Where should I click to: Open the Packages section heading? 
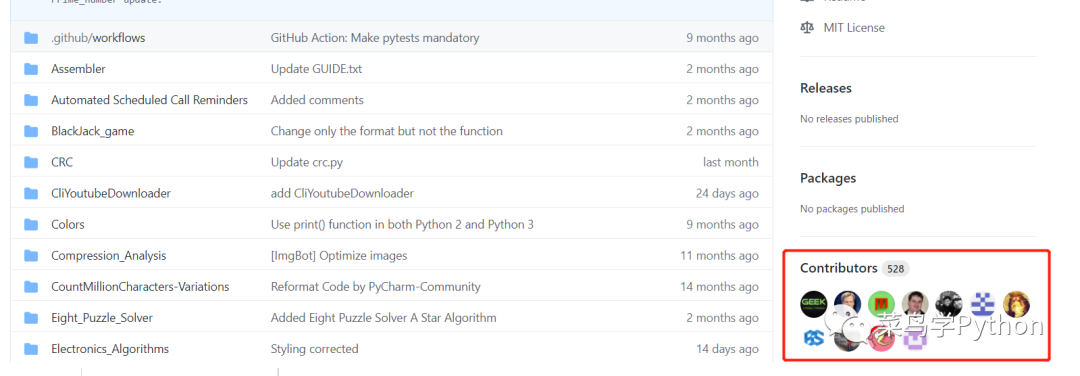828,178
